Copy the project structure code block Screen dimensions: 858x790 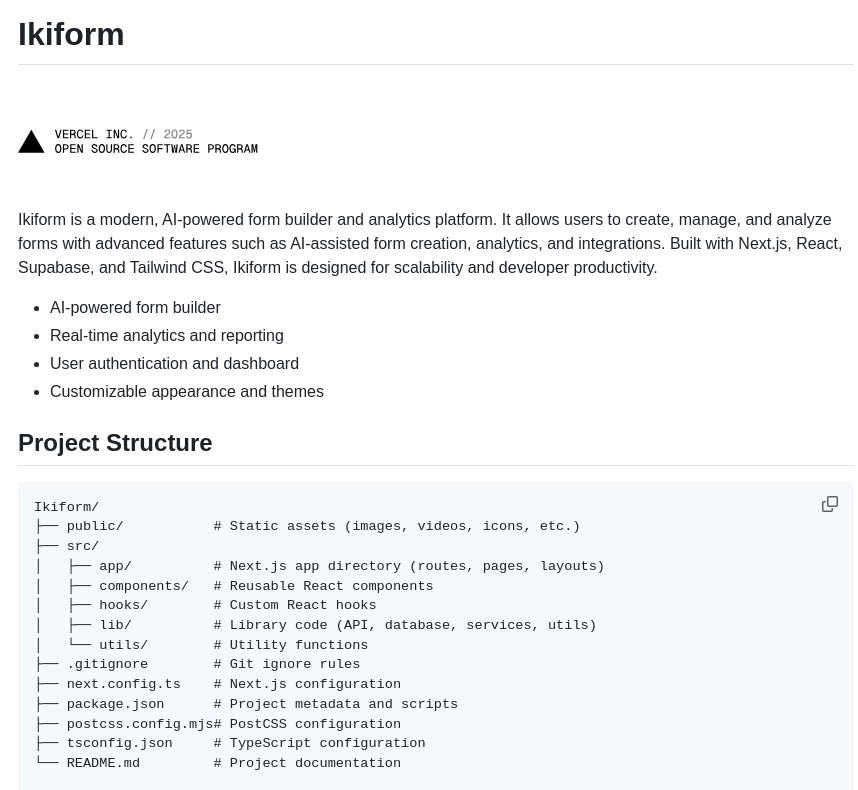[829, 504]
